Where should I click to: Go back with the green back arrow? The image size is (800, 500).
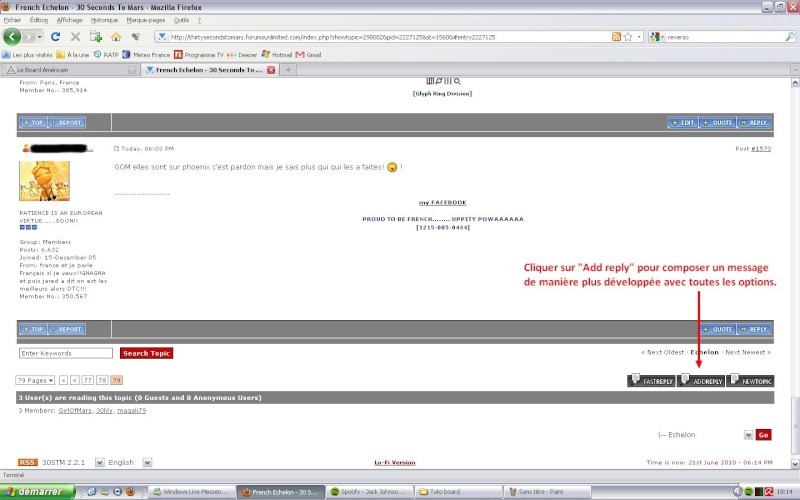12,37
